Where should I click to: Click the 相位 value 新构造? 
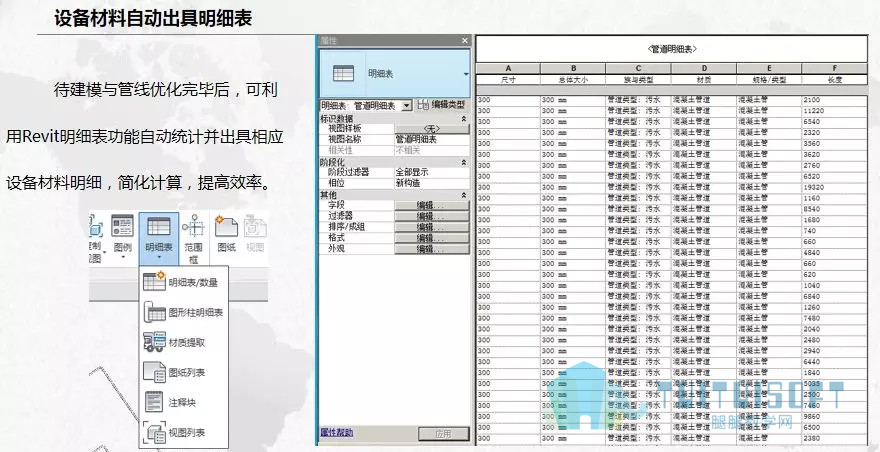432,183
